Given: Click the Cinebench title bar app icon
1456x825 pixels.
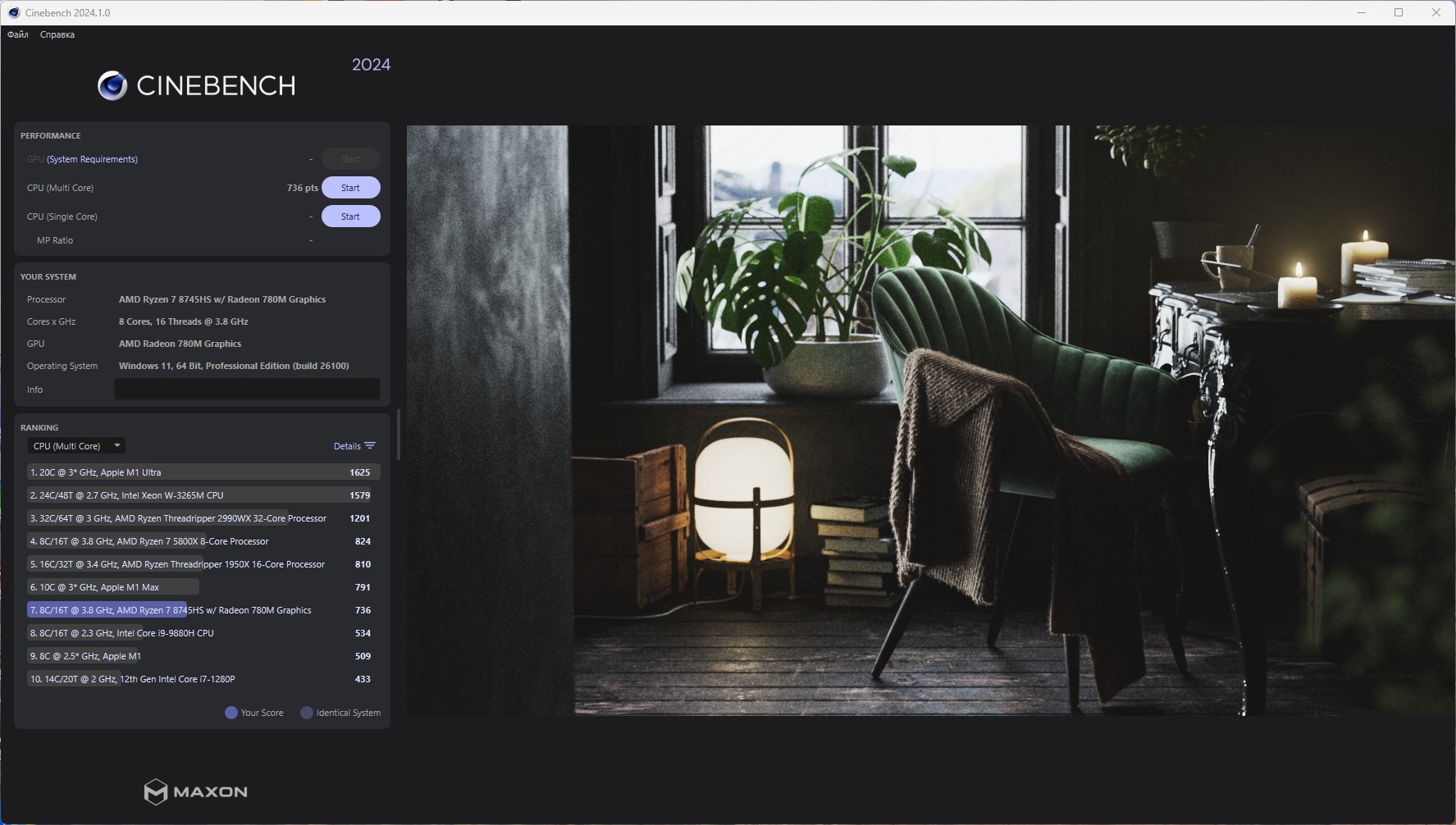Looking at the screenshot, I should tap(14, 12).
